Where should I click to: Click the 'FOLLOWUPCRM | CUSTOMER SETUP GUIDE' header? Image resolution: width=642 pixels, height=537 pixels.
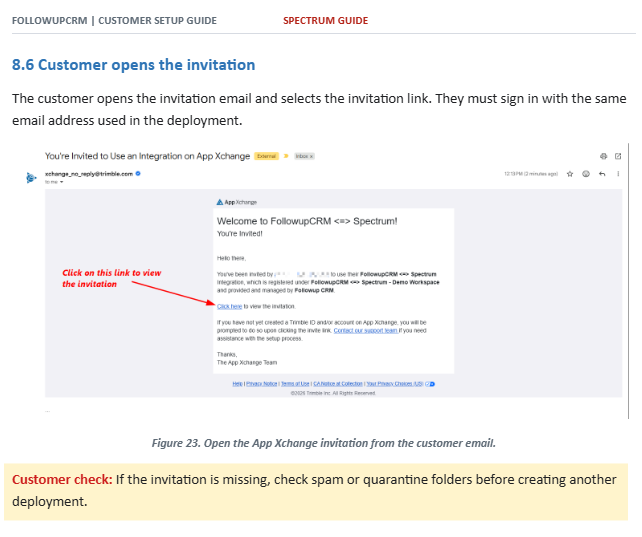click(114, 20)
